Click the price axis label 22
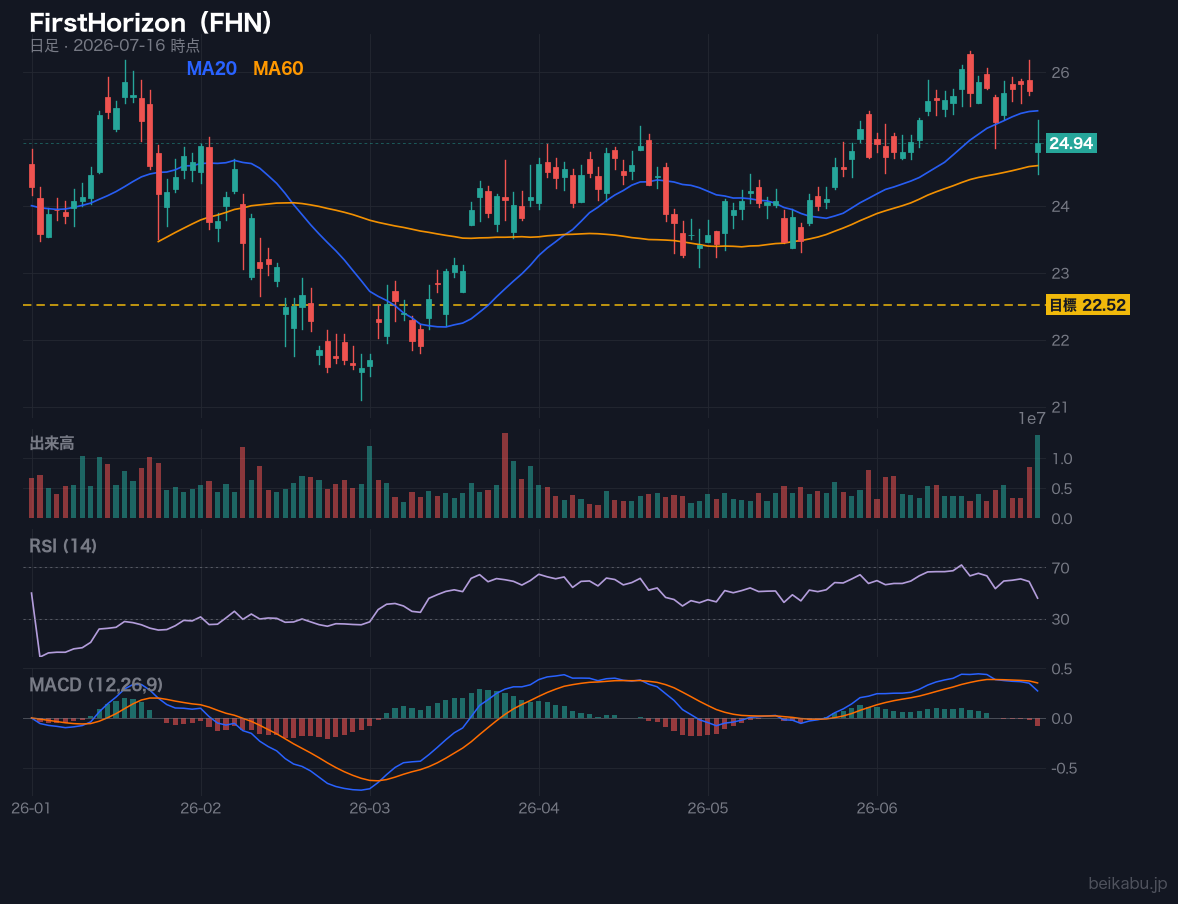This screenshot has width=1178, height=904. (1060, 340)
